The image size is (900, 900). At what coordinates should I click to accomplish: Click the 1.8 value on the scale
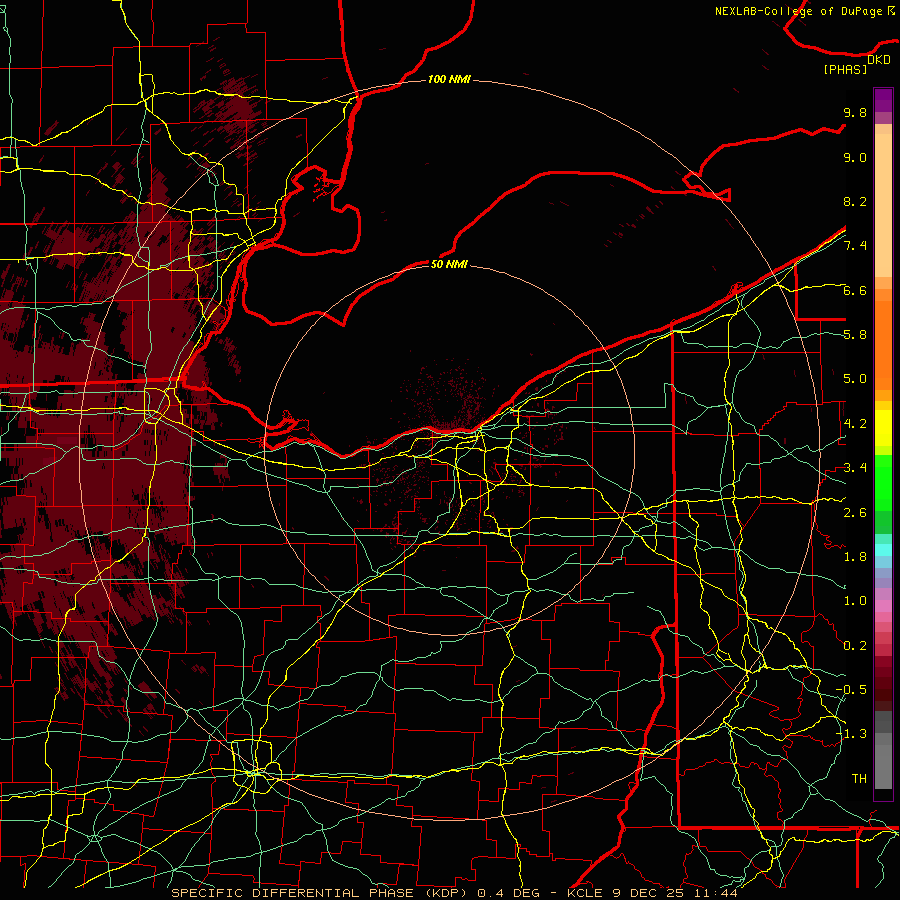point(855,557)
